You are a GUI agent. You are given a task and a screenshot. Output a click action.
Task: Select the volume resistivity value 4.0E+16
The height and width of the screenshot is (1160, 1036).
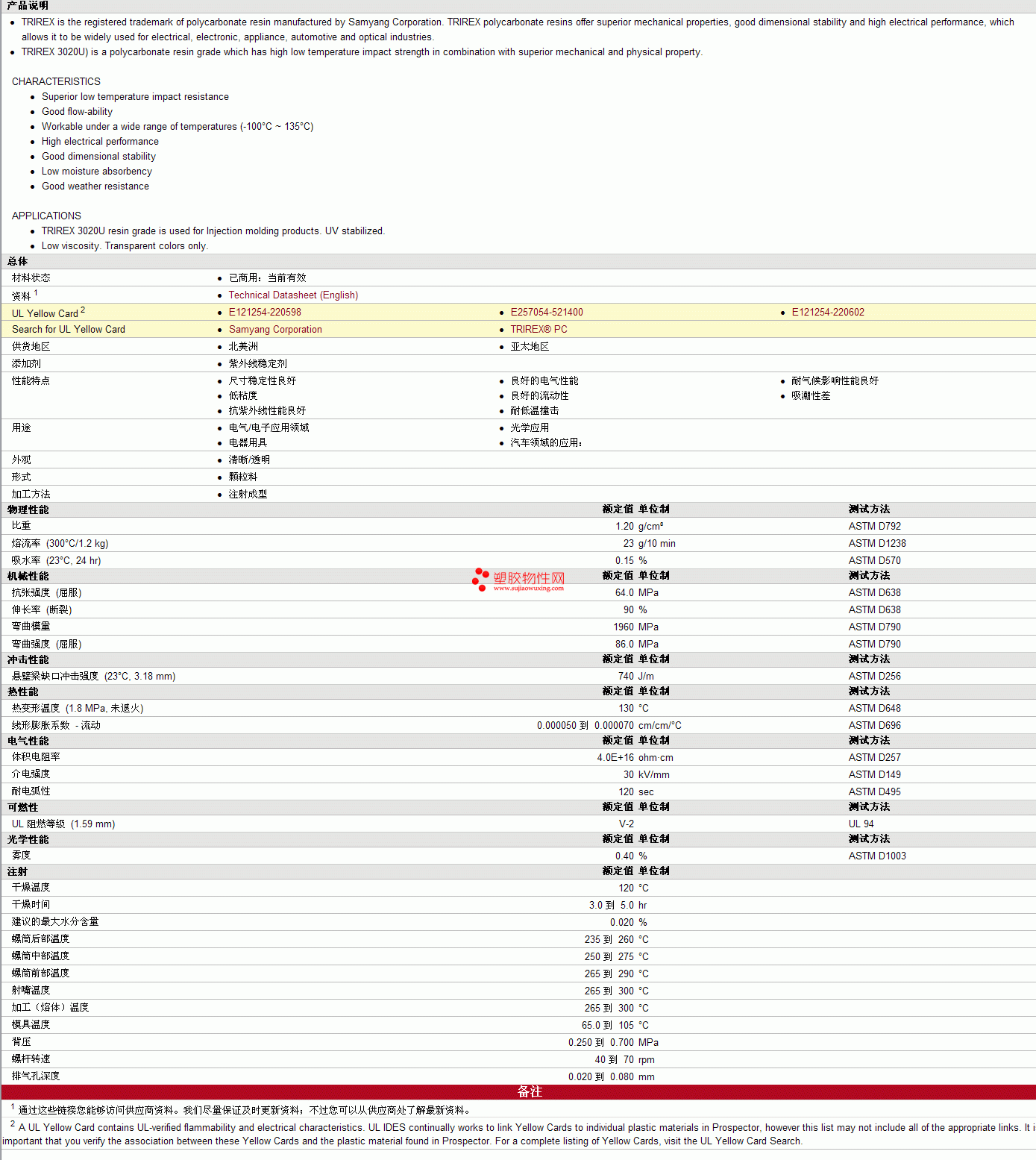[x=615, y=758]
